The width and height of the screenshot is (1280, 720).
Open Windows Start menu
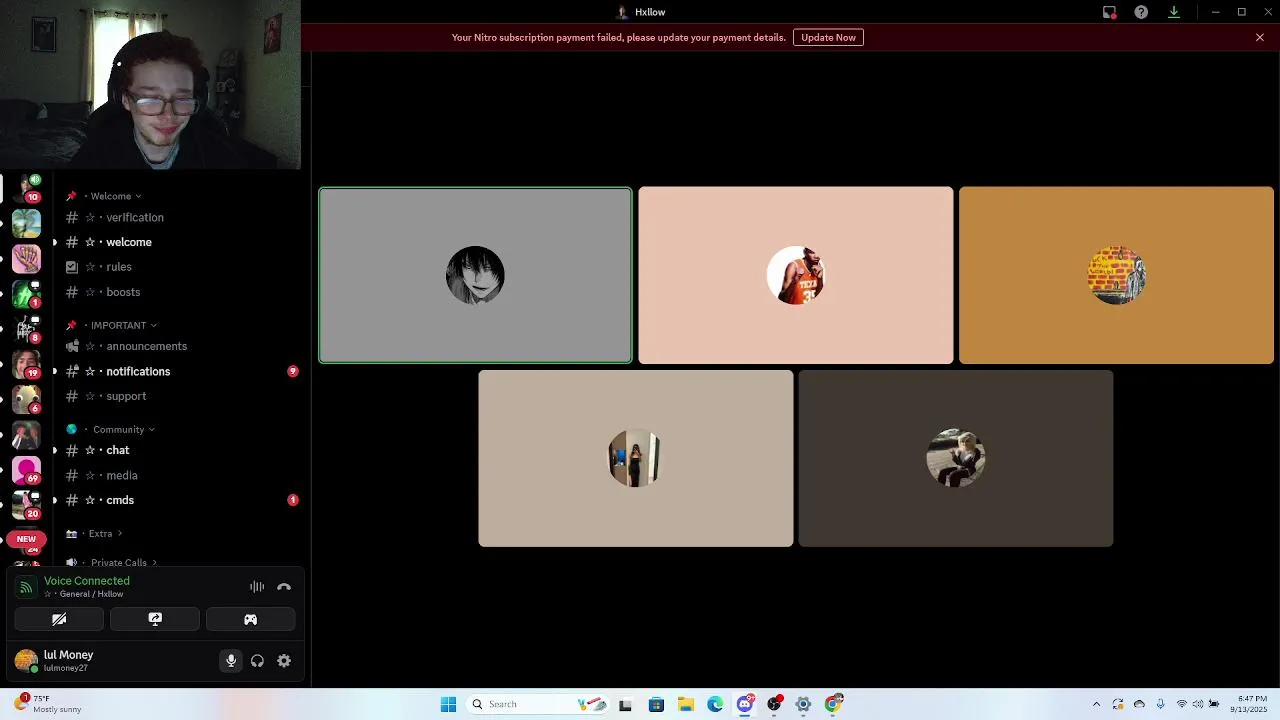coord(448,704)
